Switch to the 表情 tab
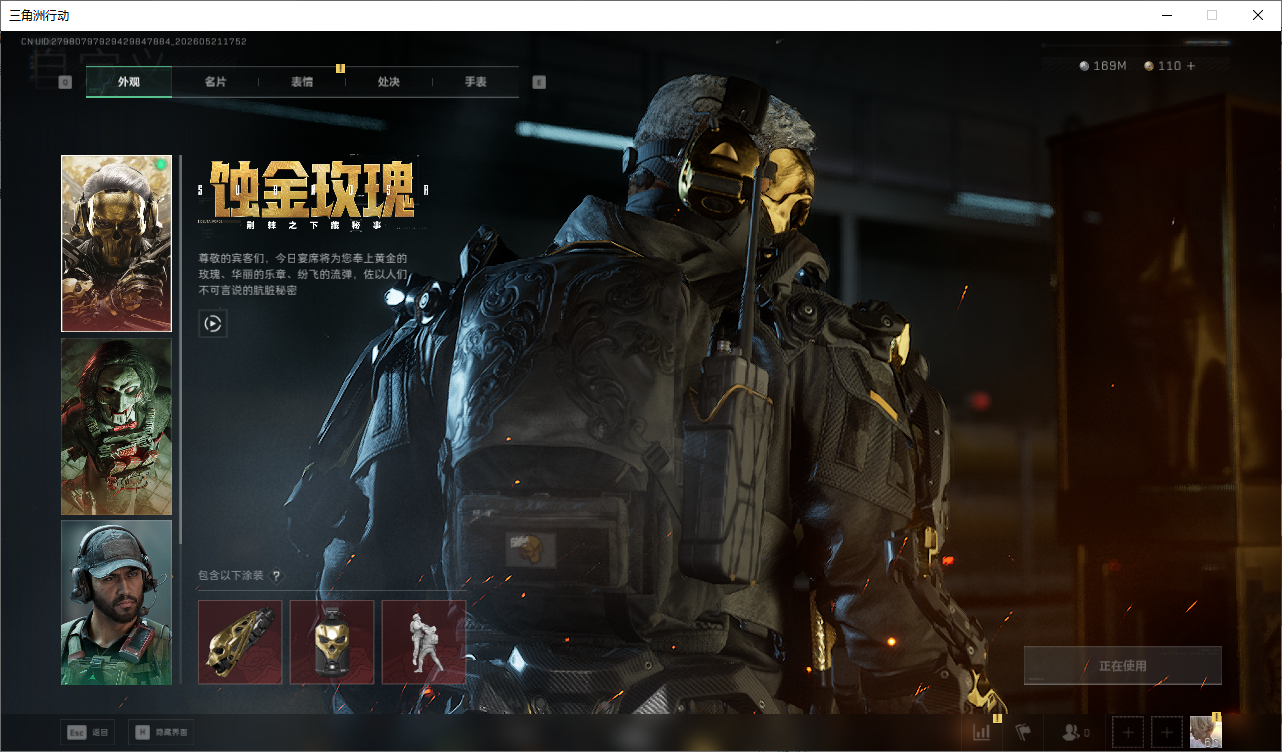Viewport: 1282px width, 752px height. [x=302, y=82]
